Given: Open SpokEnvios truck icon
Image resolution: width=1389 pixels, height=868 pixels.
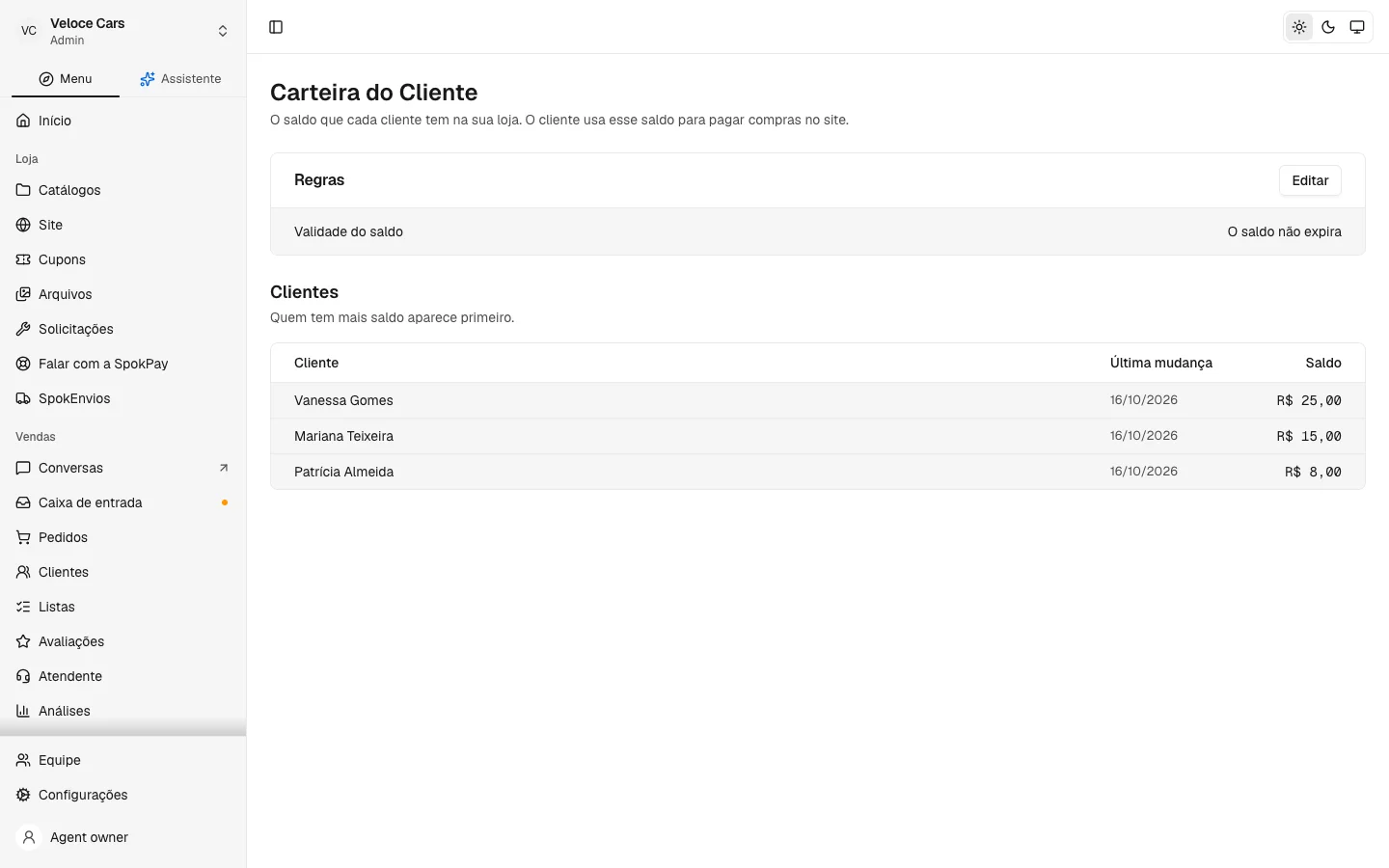Looking at the screenshot, I should tap(23, 398).
